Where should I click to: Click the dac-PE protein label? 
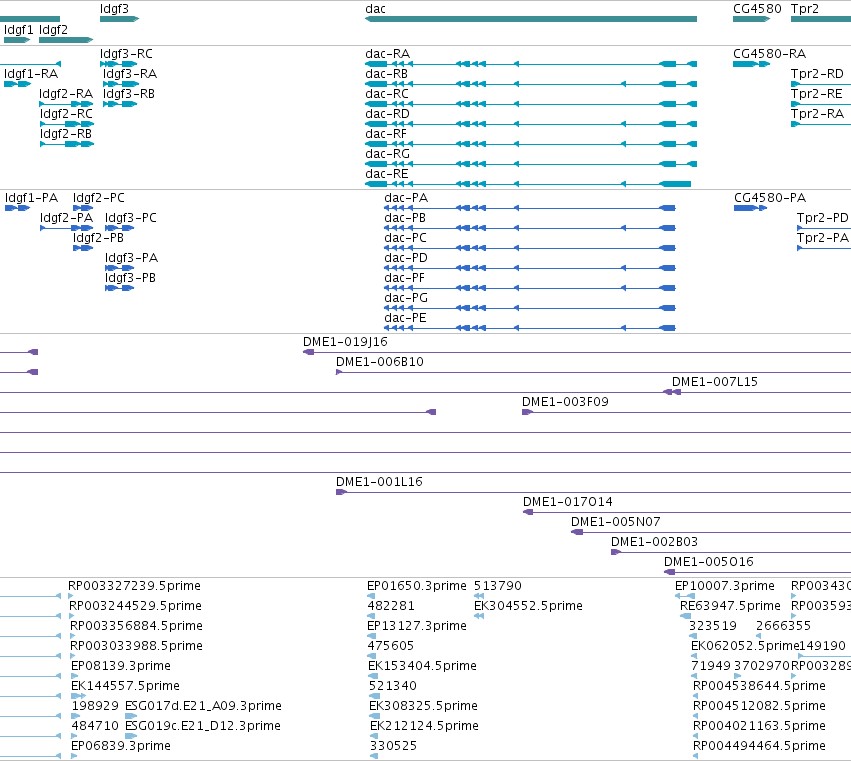point(405,318)
